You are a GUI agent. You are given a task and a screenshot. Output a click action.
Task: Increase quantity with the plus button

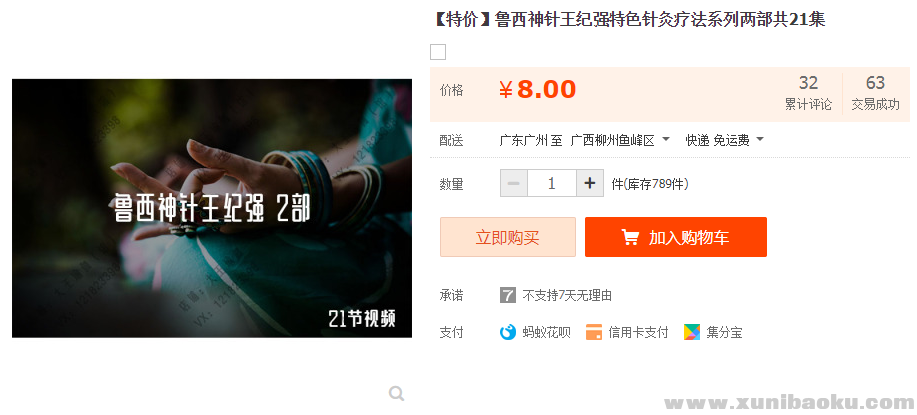click(x=590, y=184)
